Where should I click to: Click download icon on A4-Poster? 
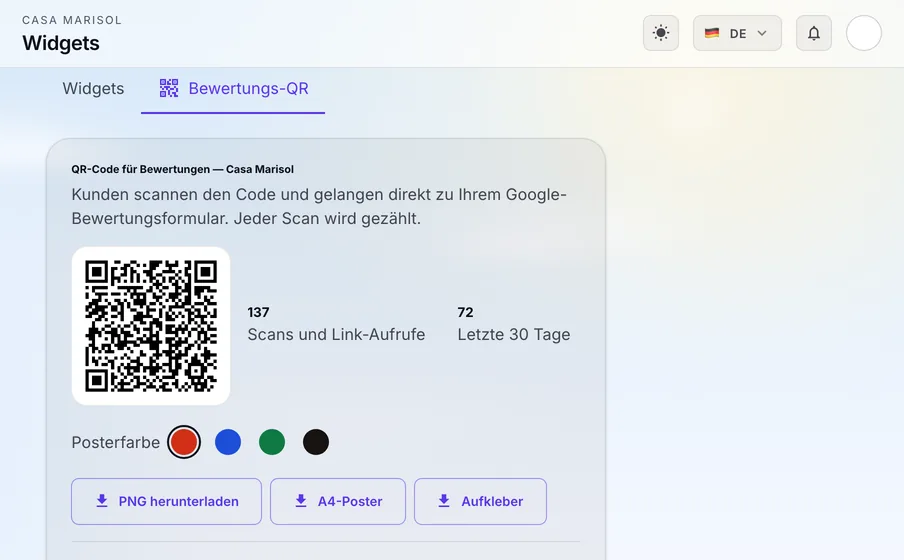[301, 501]
